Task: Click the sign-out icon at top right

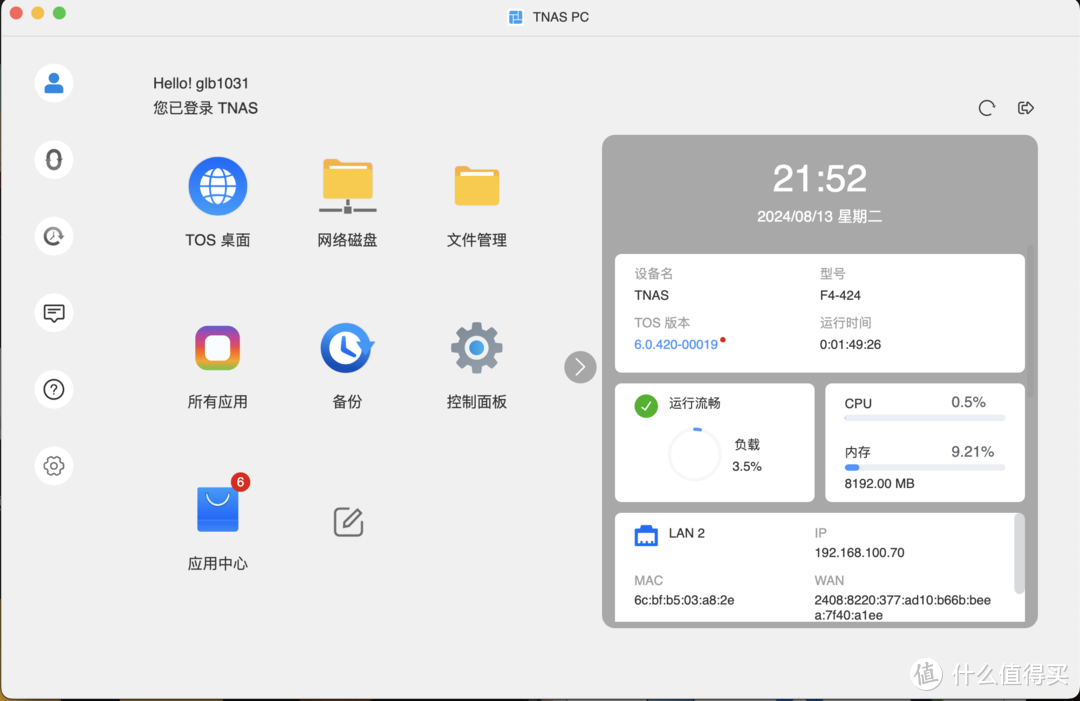Action: coord(1026,107)
